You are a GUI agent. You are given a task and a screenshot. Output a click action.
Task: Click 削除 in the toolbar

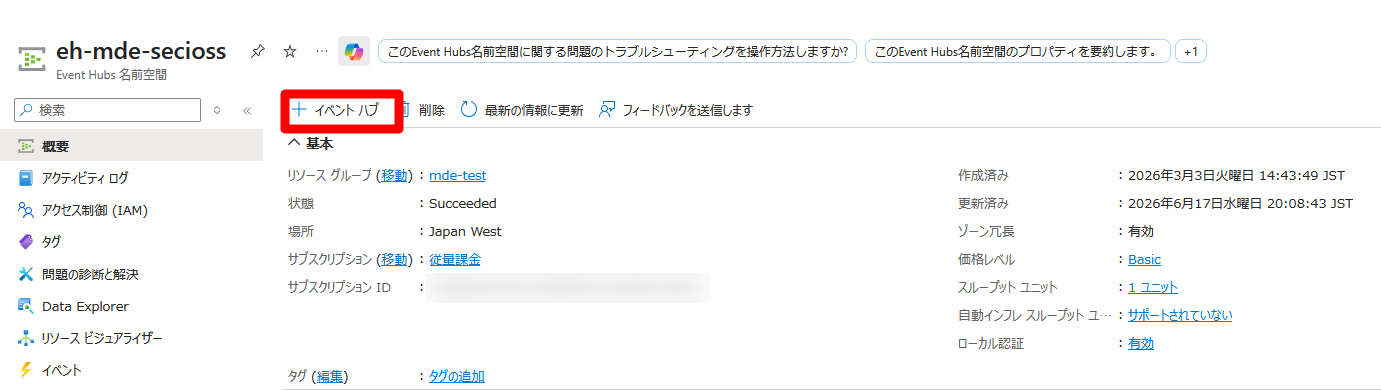[422, 110]
